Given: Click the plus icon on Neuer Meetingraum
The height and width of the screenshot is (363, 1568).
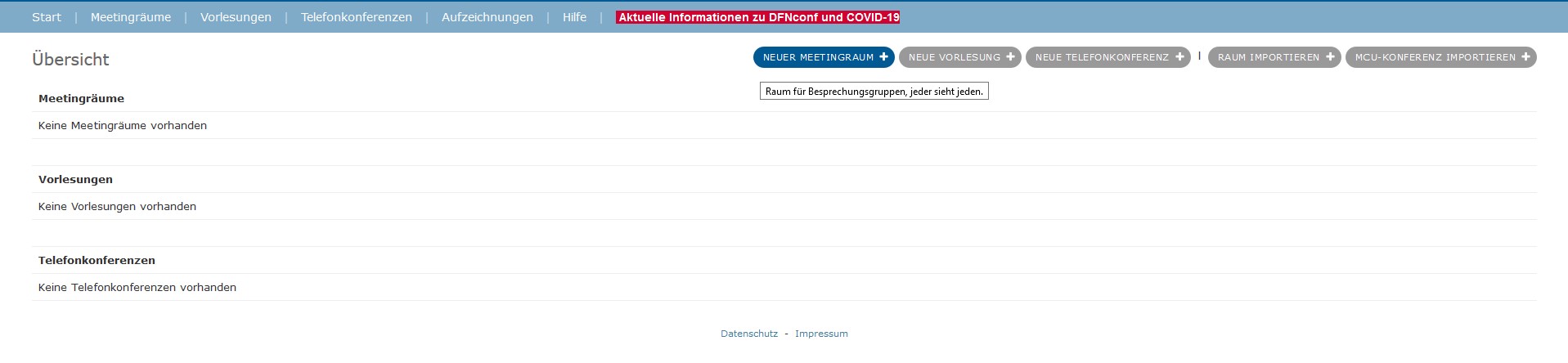Looking at the screenshot, I should coord(883,57).
